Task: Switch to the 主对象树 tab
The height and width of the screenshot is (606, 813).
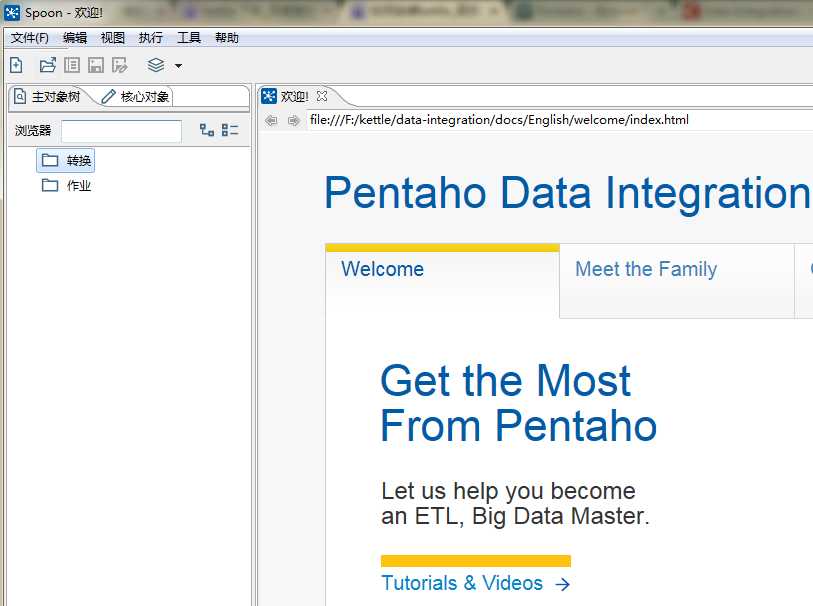Action: (48, 96)
